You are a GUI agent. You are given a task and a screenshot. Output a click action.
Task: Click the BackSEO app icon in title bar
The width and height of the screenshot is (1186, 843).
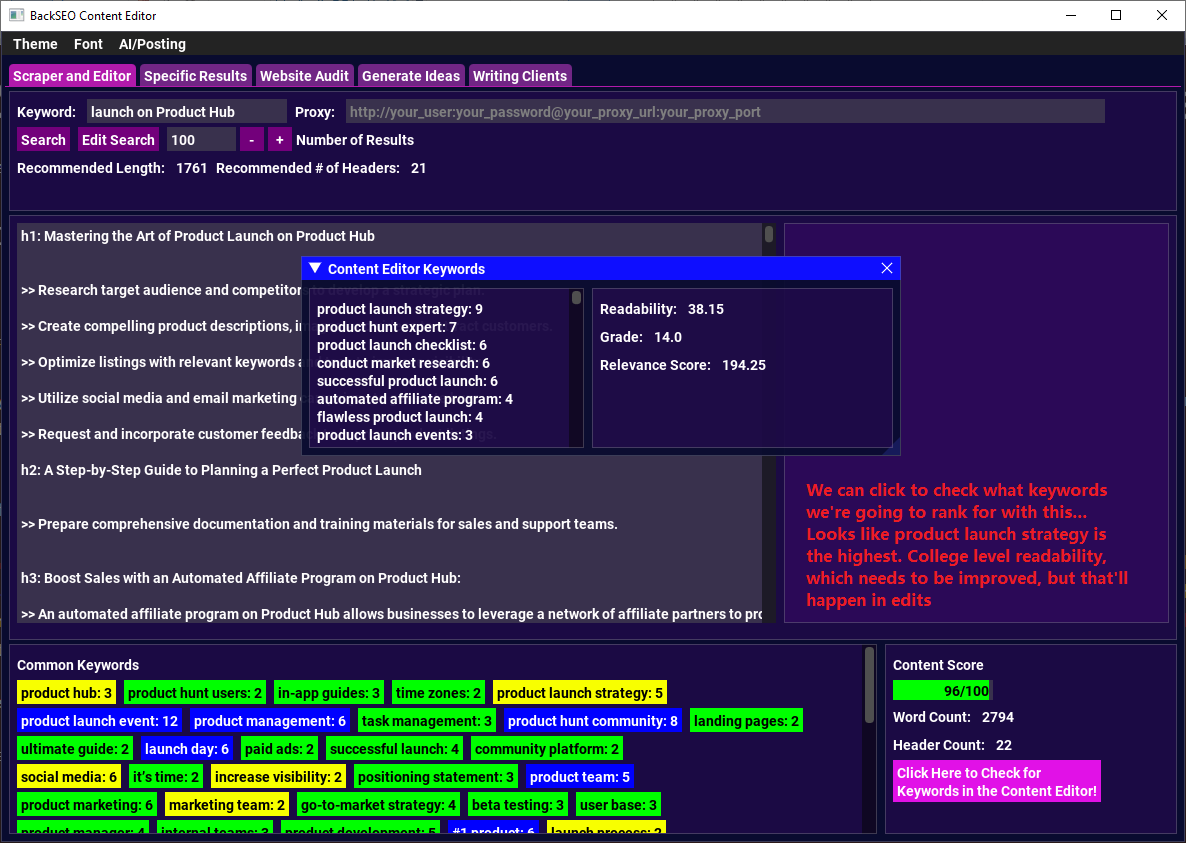point(17,15)
